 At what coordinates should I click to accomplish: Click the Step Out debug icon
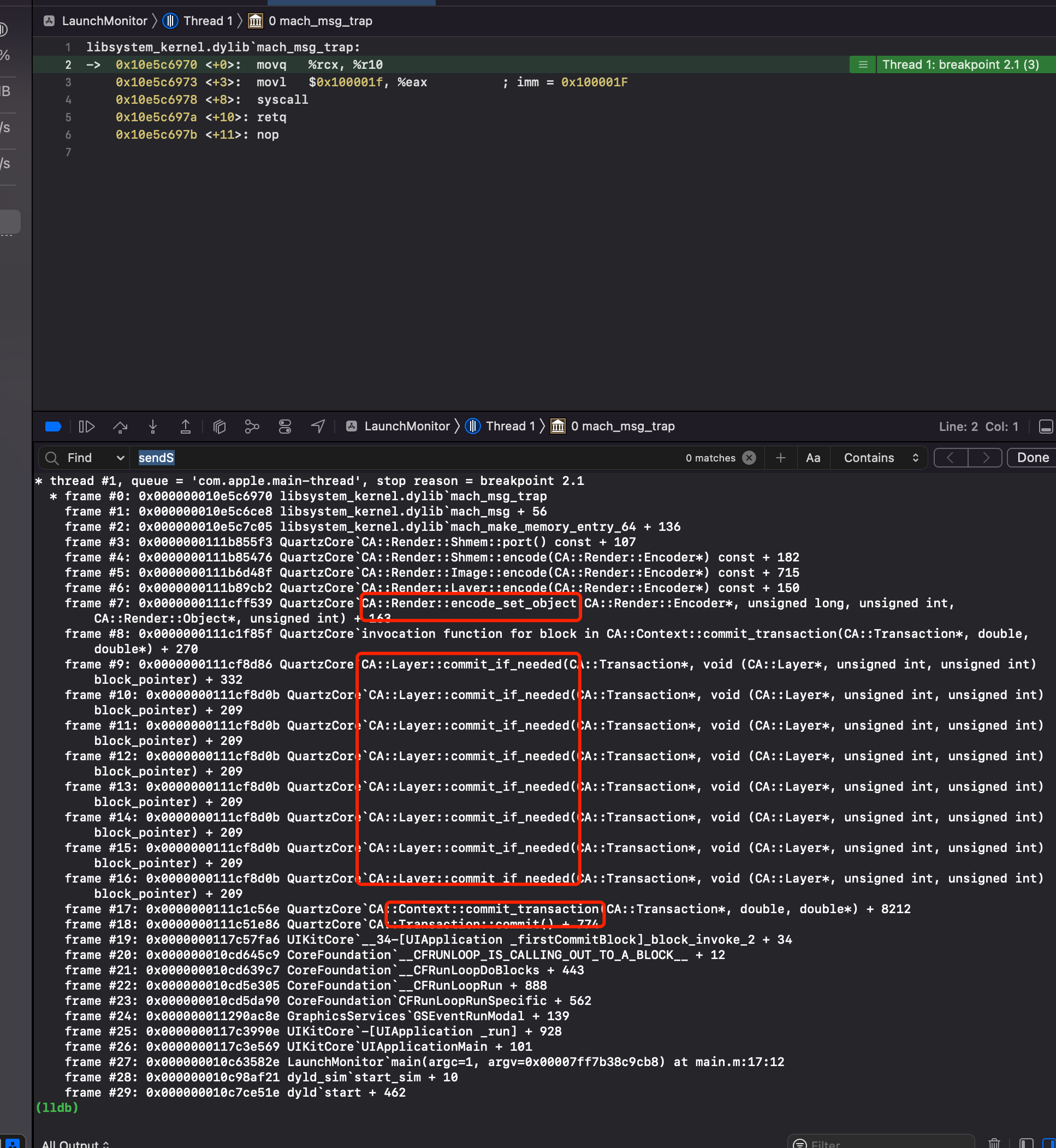coord(185,427)
